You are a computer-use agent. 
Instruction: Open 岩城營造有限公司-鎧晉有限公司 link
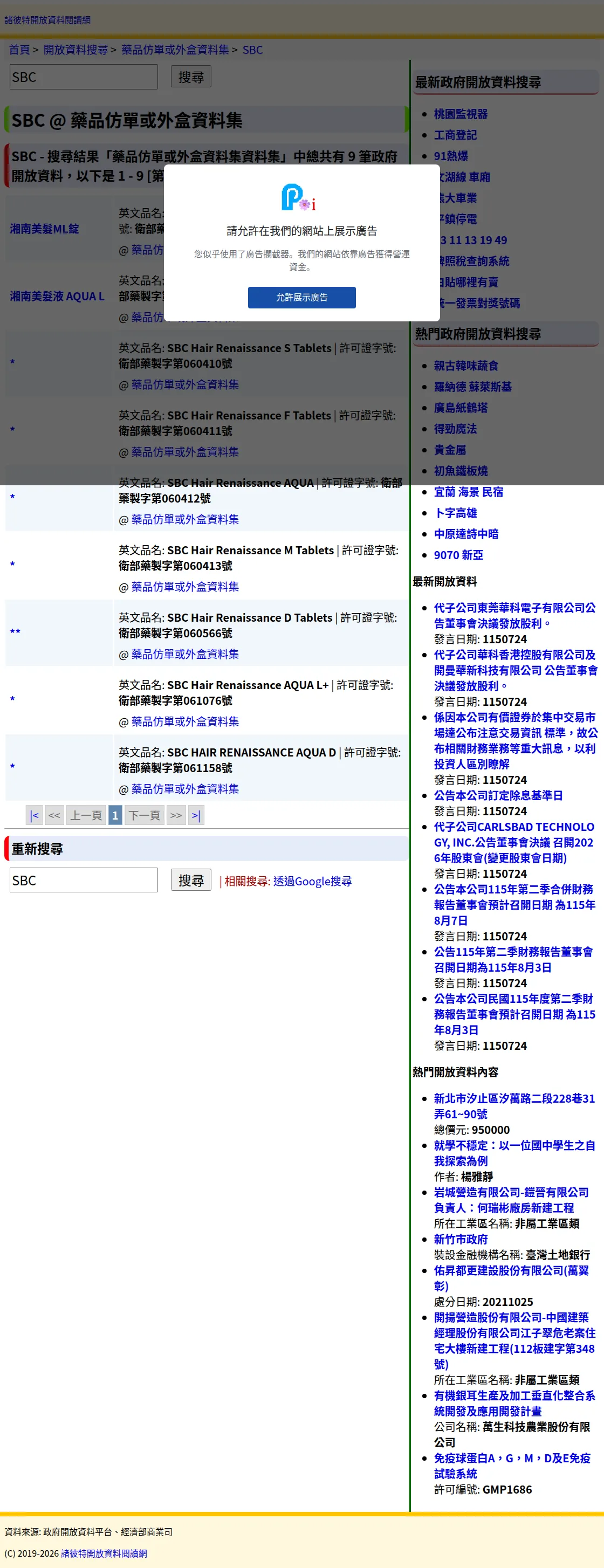tap(511, 1200)
